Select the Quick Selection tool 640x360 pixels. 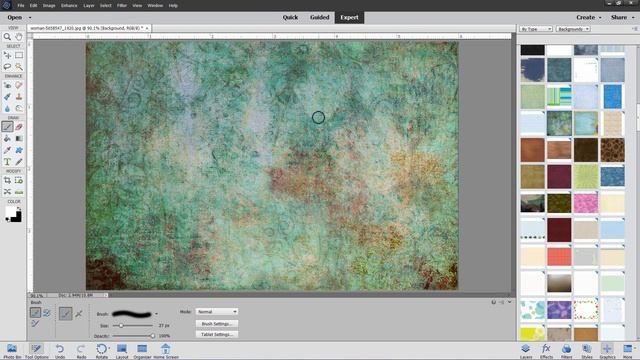click(x=19, y=67)
